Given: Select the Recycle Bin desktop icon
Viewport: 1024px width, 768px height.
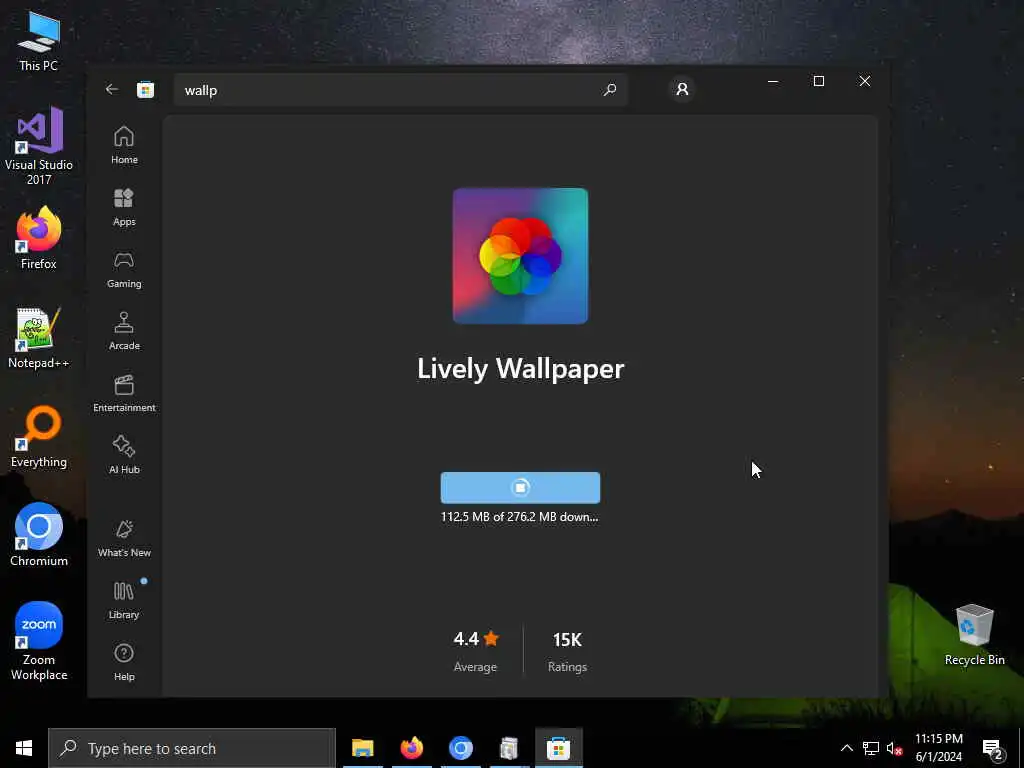Looking at the screenshot, I should click(x=974, y=635).
